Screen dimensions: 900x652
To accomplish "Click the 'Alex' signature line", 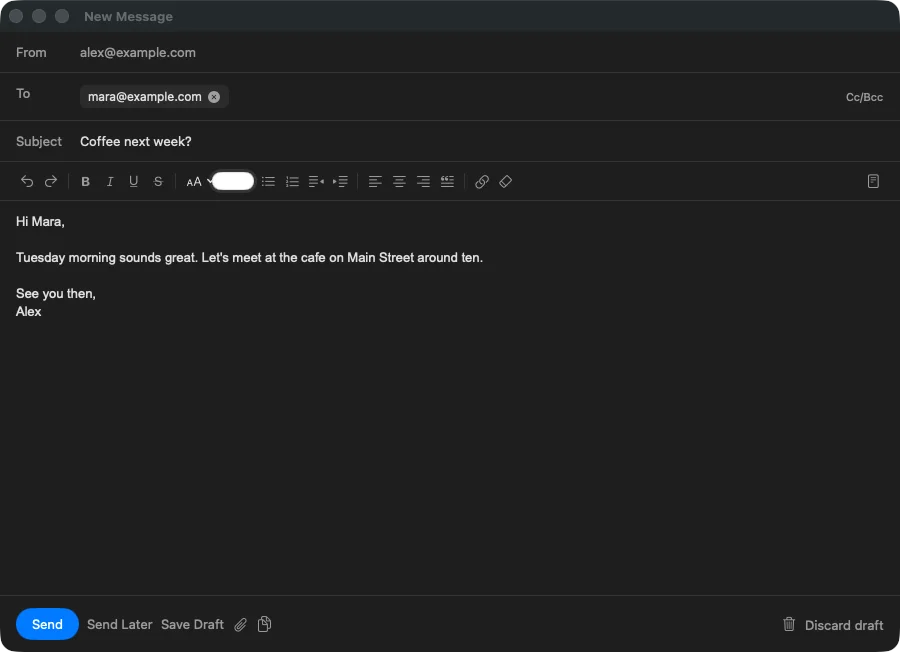I will 29,312.
